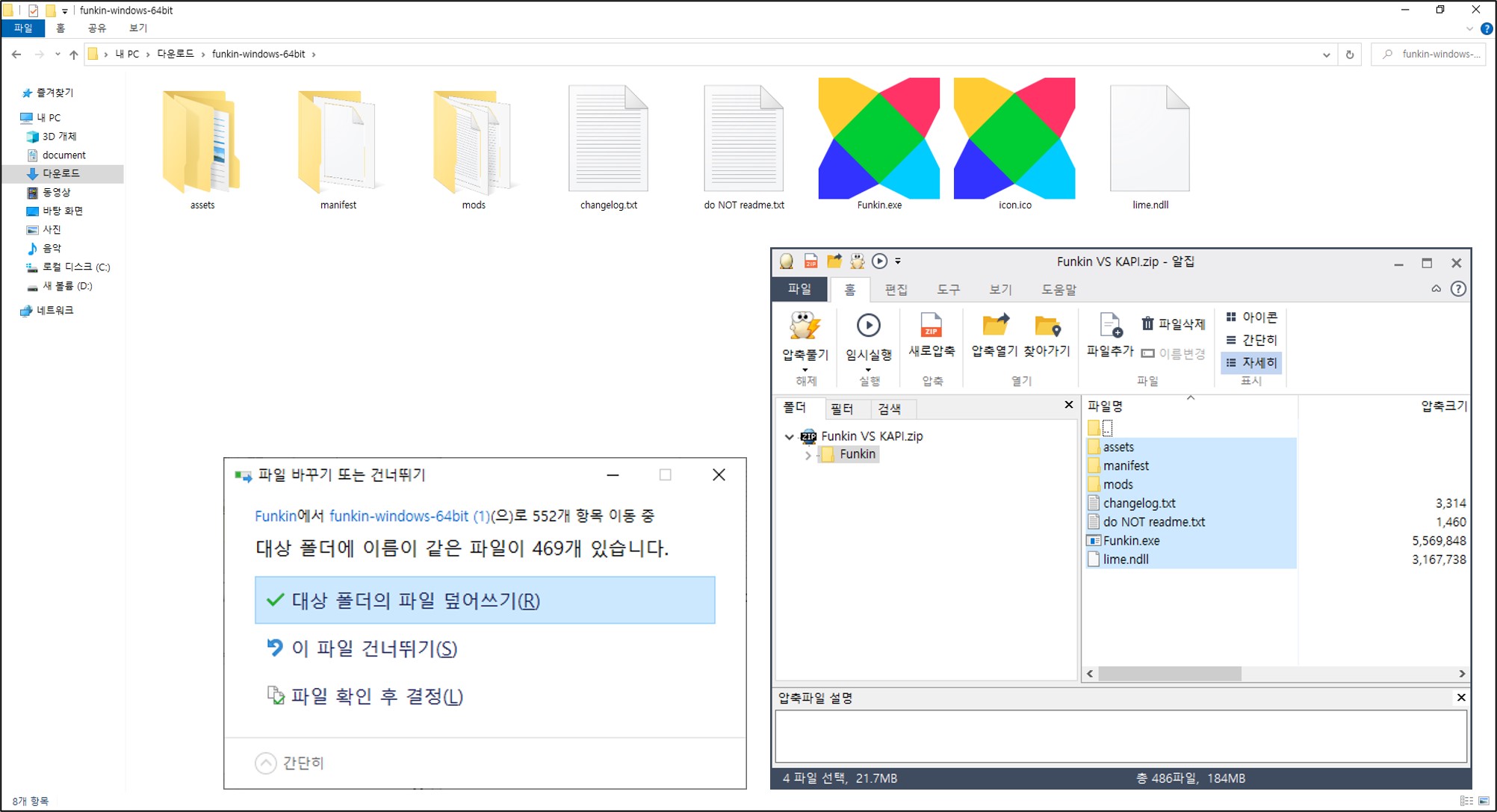The image size is (1497, 812).
Task: Click the 찾아가기 folder locate icon
Action: [1047, 326]
